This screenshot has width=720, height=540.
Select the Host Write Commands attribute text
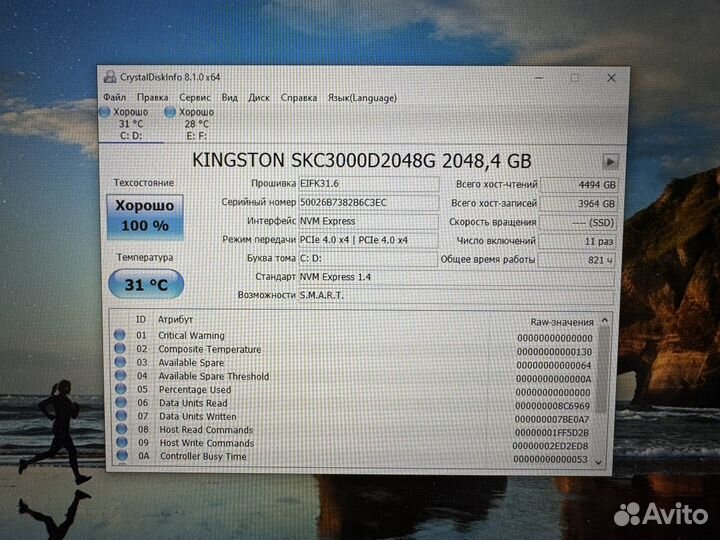207,443
